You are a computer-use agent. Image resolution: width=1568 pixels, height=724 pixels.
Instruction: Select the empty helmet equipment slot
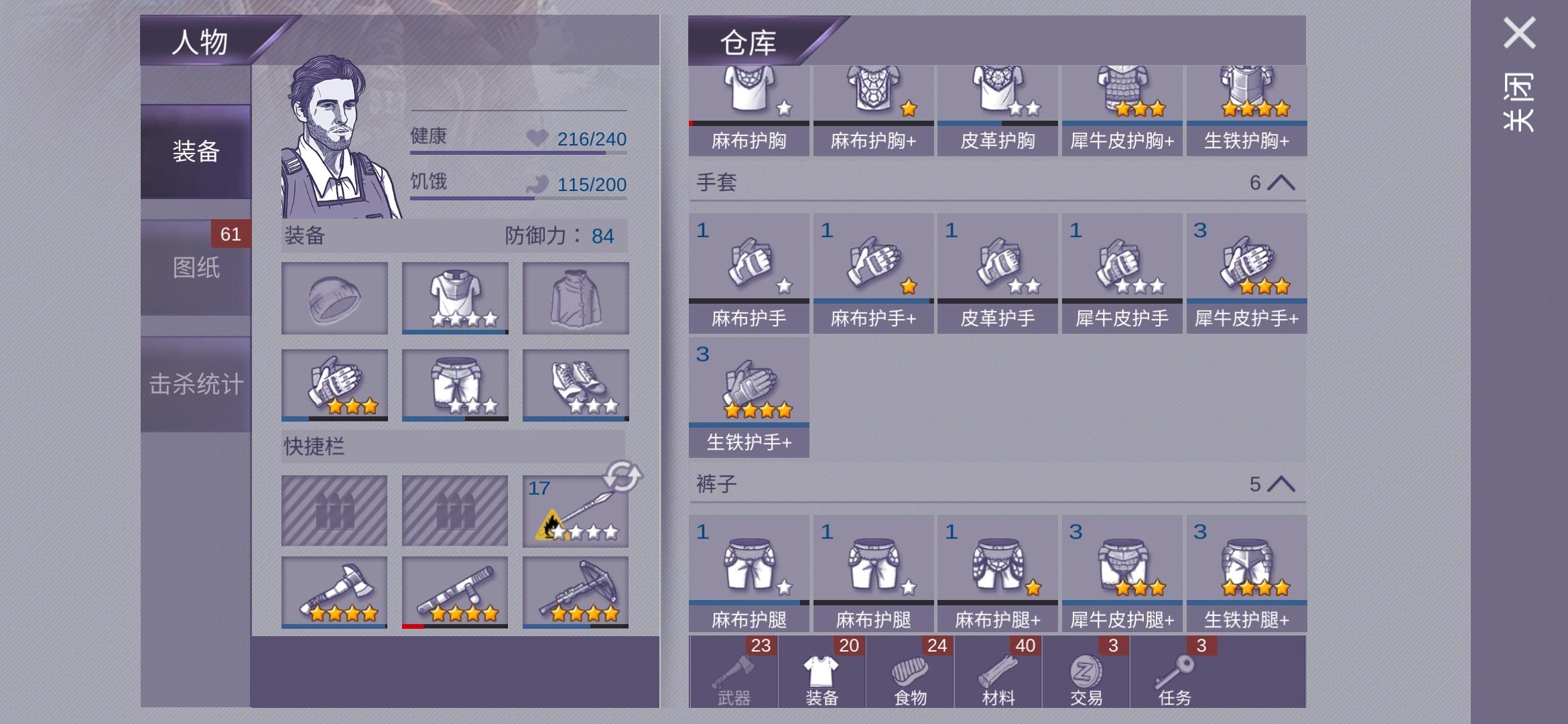(x=334, y=298)
